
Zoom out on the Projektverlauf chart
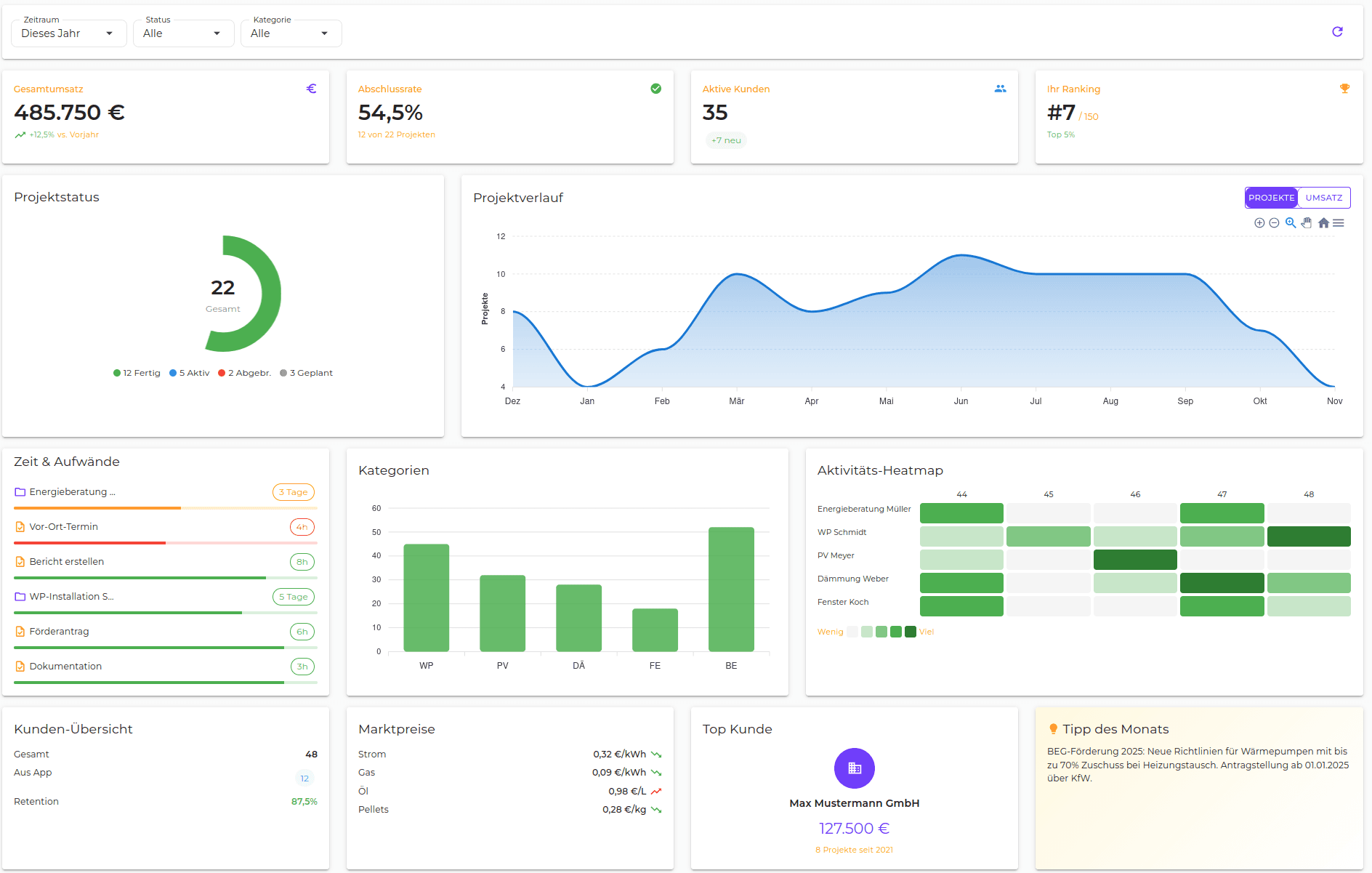click(1274, 222)
